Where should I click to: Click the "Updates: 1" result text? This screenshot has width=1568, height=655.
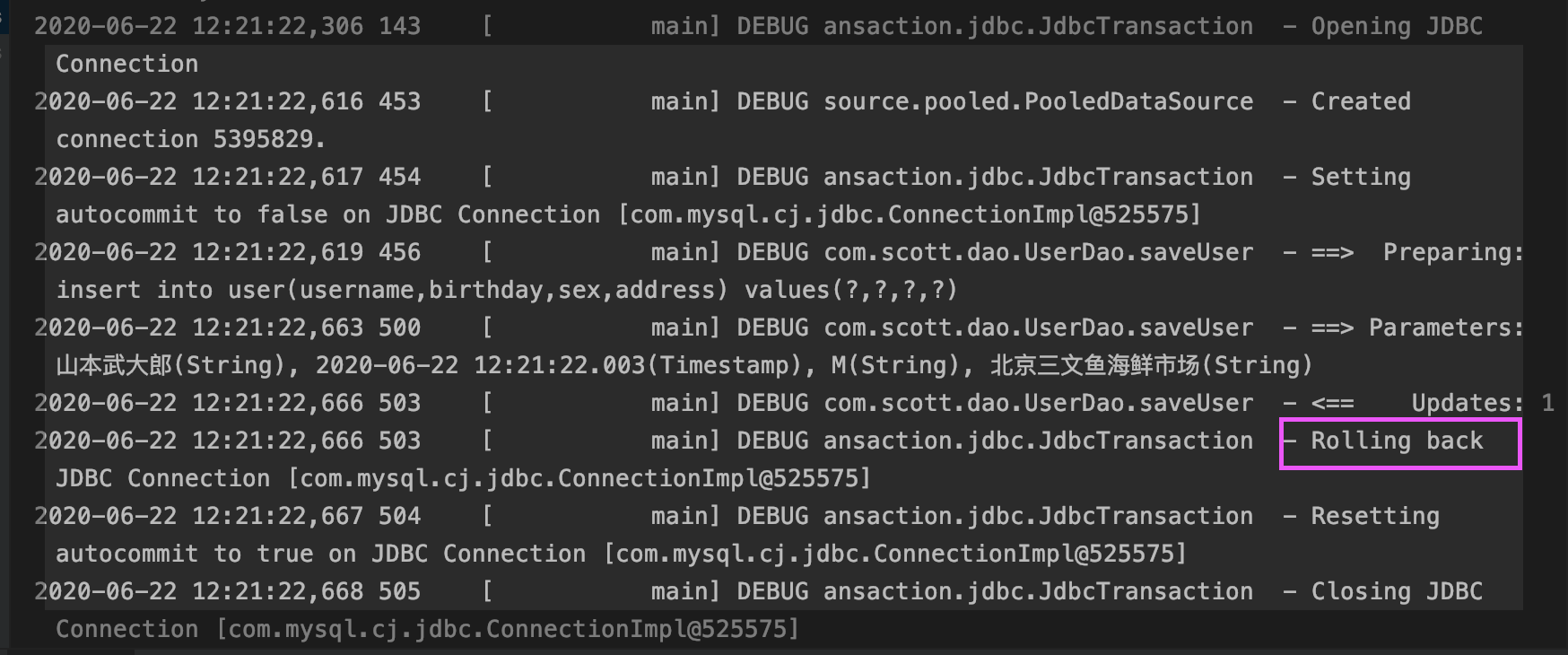pyautogui.click(x=1483, y=403)
